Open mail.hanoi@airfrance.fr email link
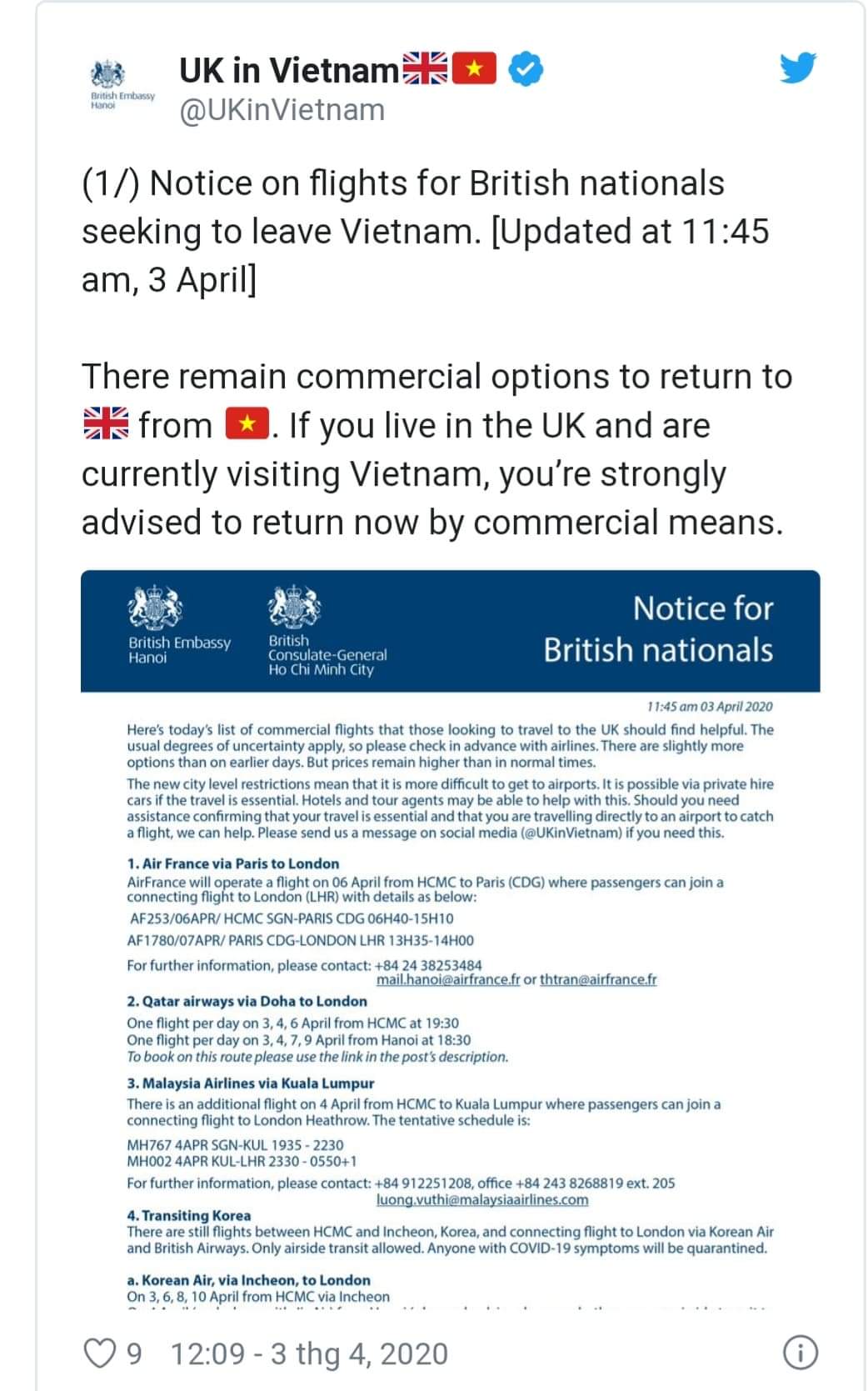Viewport: 868px width, 1391px height. [x=448, y=979]
